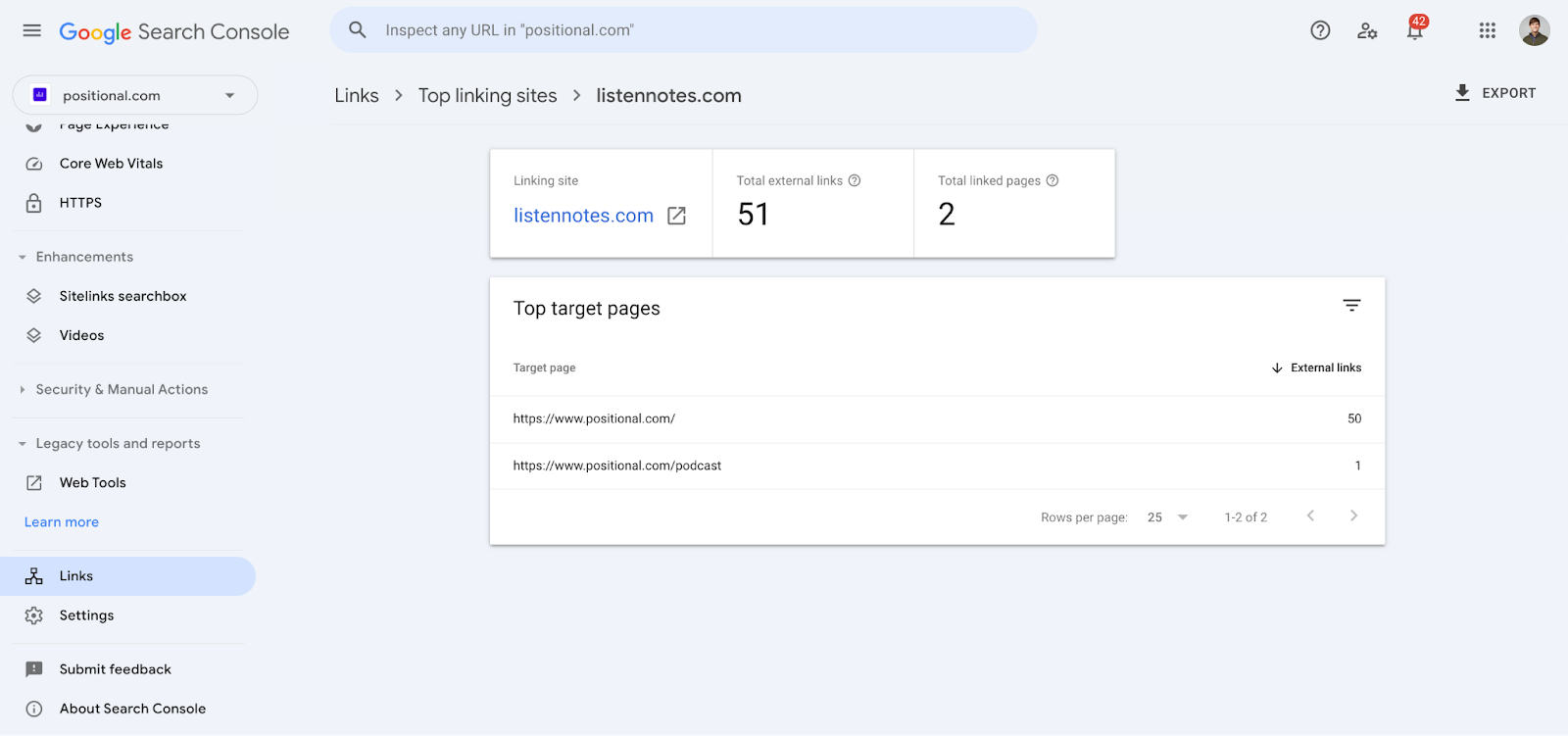Image resolution: width=1568 pixels, height=736 pixels.
Task: Open the Google apps grid
Action: [x=1488, y=30]
